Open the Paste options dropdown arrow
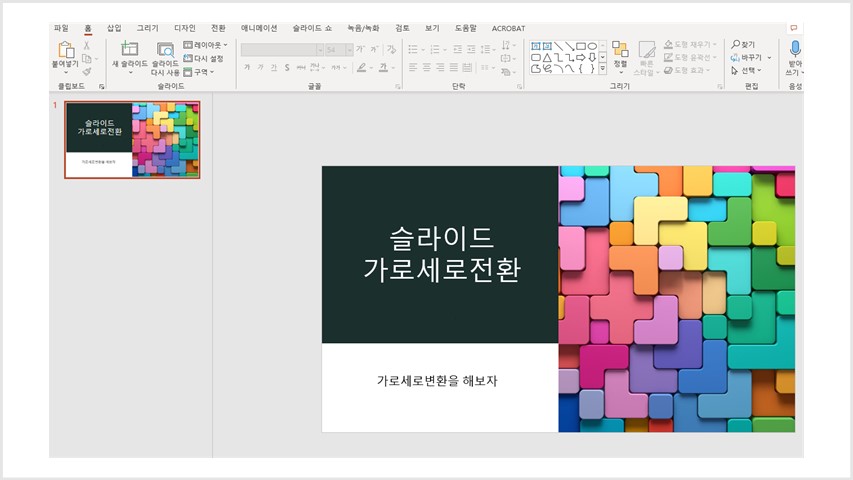 tap(66, 73)
